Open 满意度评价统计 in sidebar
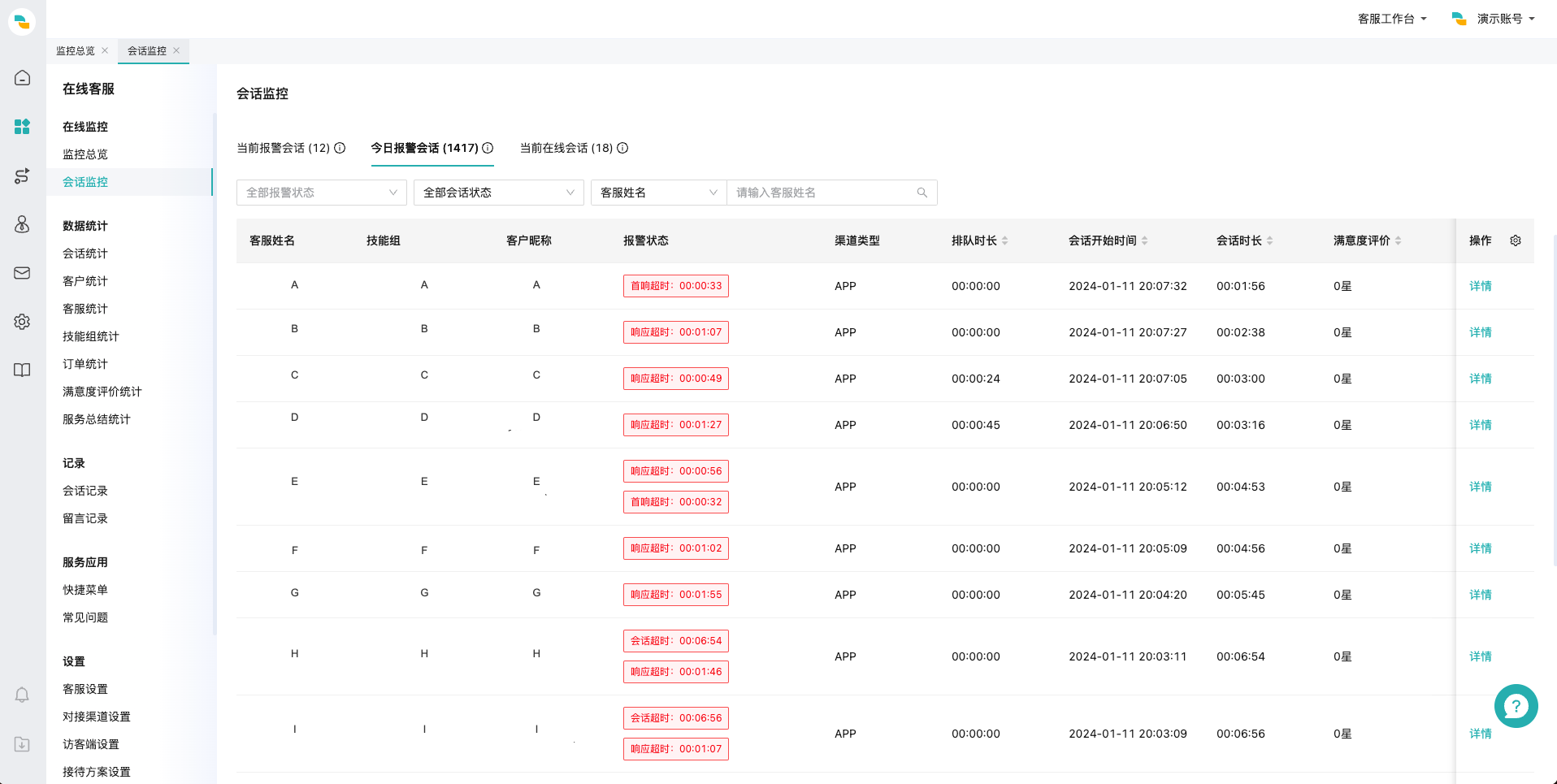The width and height of the screenshot is (1557, 784). [102, 392]
